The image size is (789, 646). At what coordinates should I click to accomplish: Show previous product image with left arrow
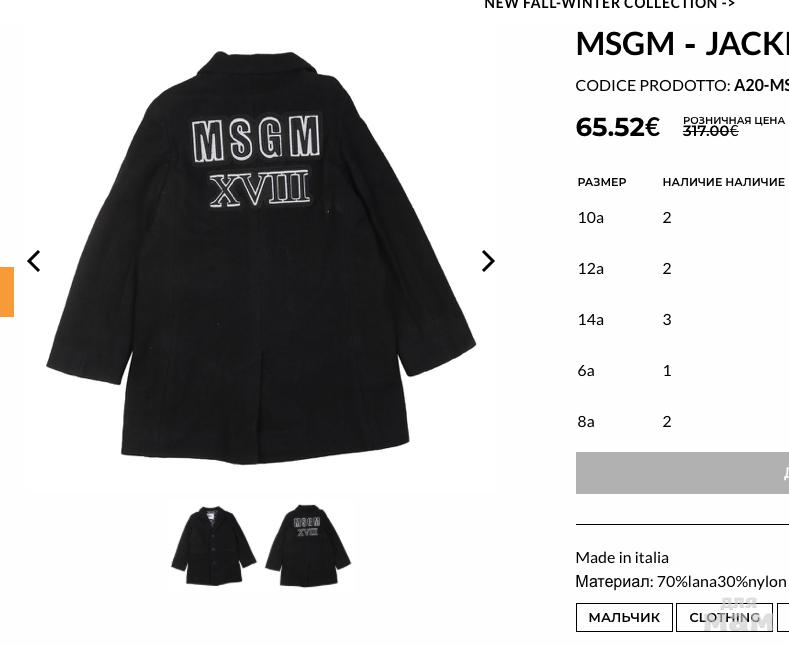pyautogui.click(x=34, y=261)
